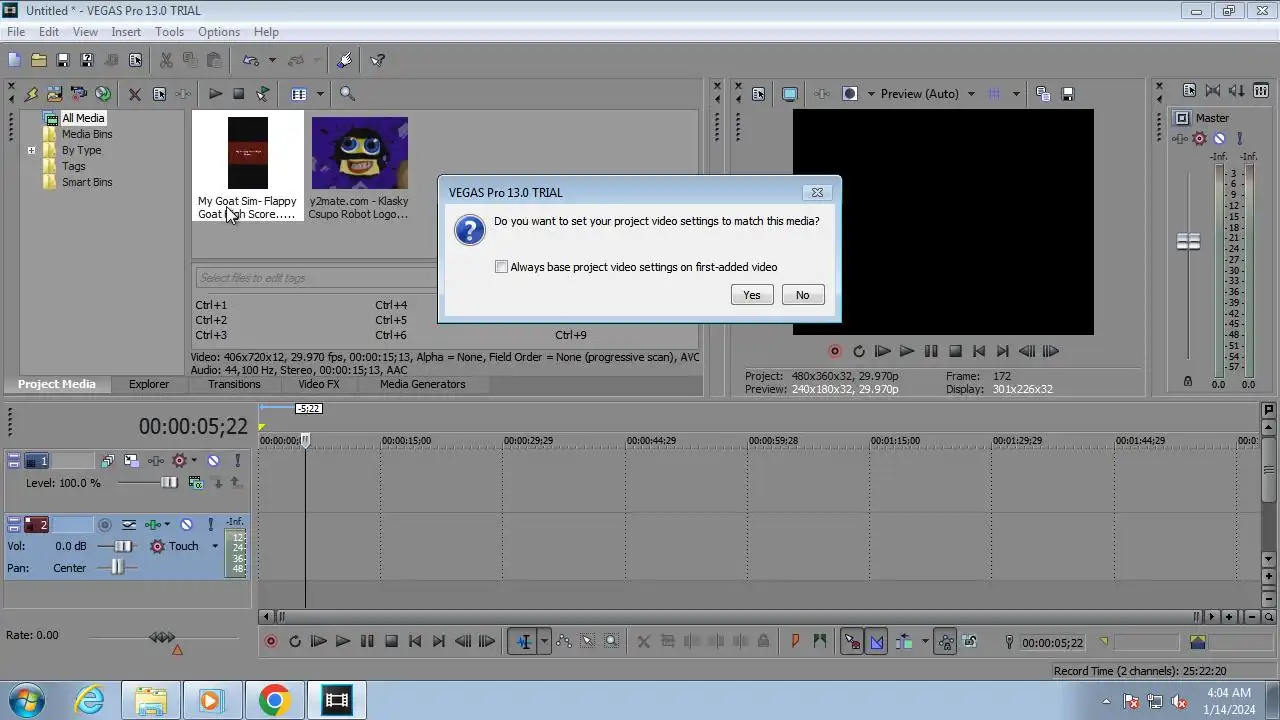Click Yes in the VEGAS Pro dialog
1280x720 pixels.
tap(752, 295)
